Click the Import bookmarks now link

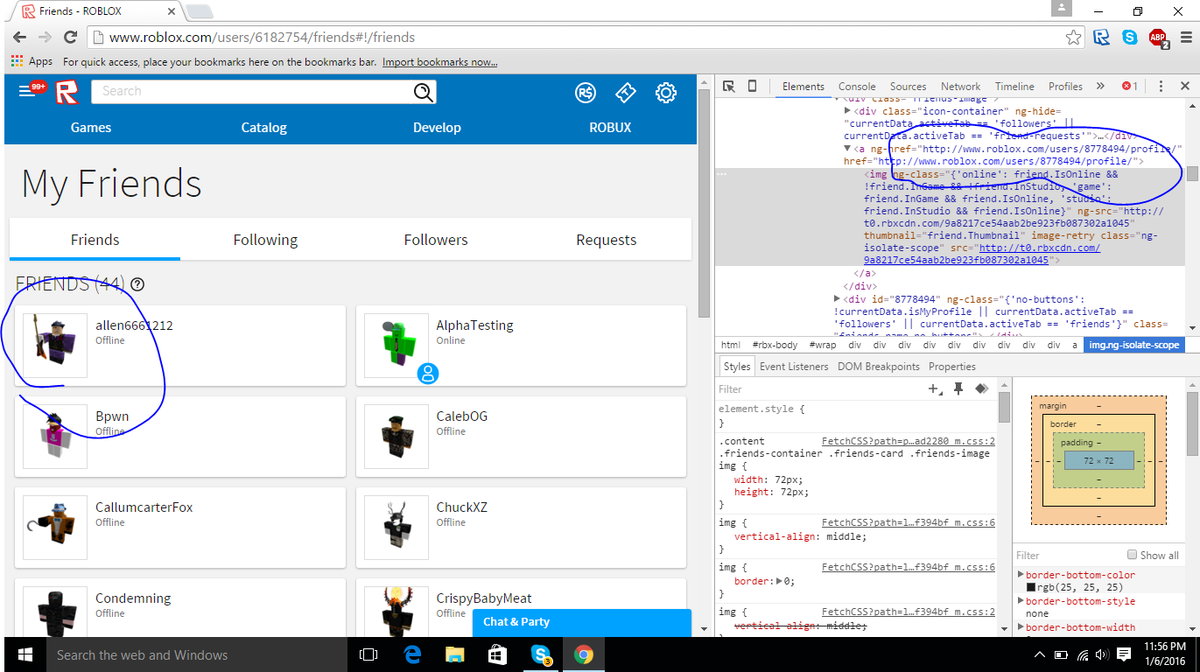[440, 62]
